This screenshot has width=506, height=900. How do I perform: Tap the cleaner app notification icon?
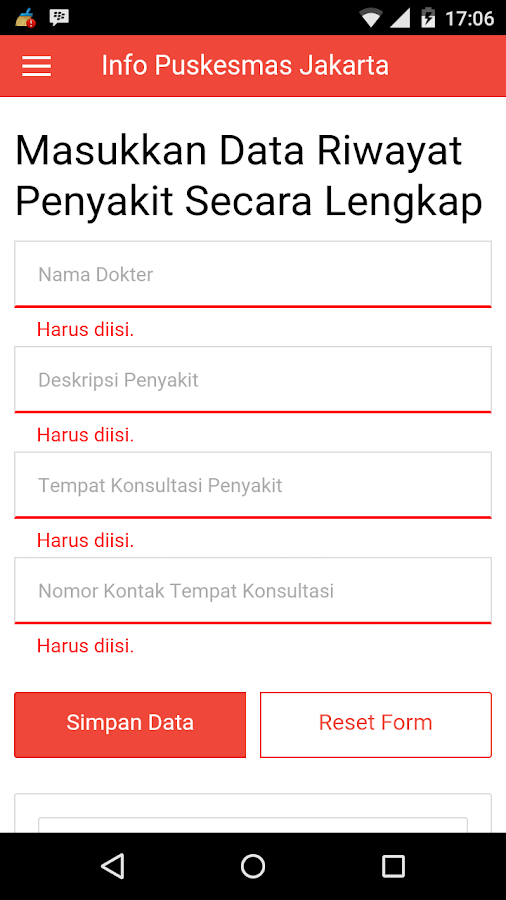click(x=25, y=18)
